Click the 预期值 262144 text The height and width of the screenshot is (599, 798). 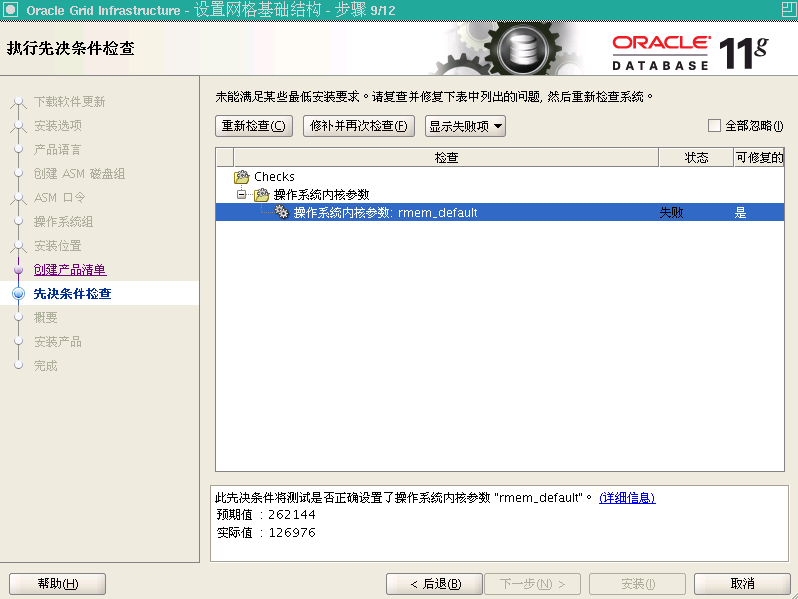(266, 515)
